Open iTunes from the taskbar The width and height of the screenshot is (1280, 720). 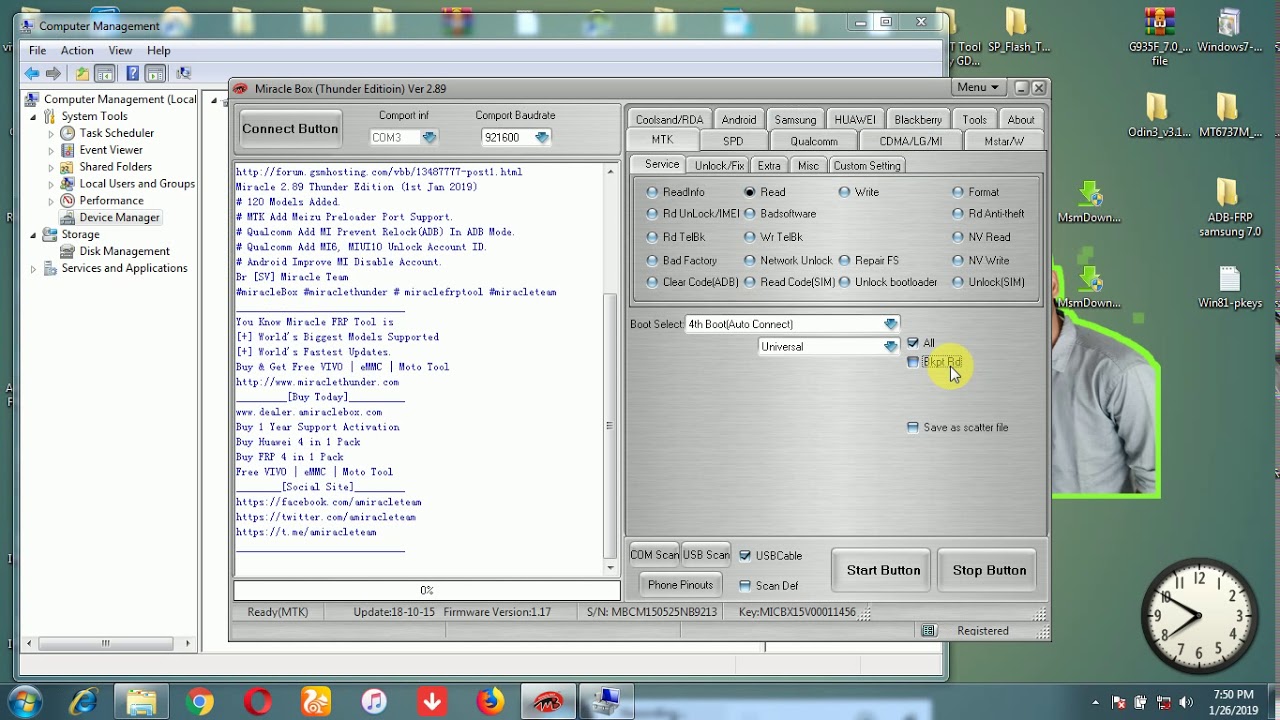pos(374,702)
